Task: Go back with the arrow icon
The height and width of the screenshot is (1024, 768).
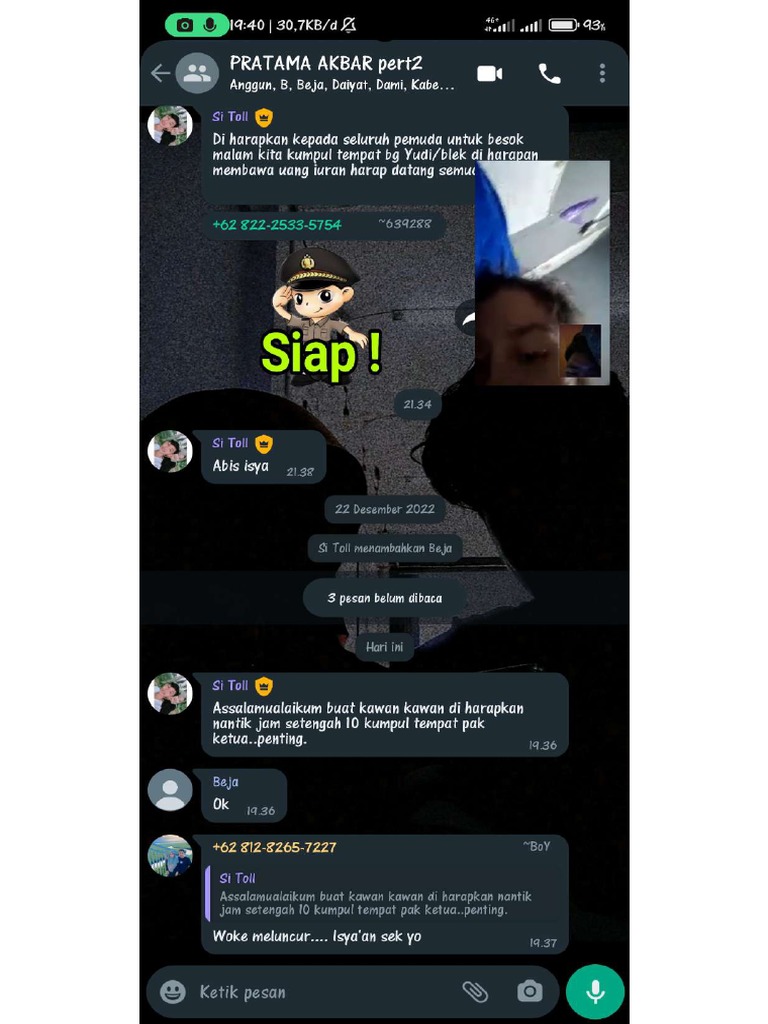Action: click(x=160, y=73)
